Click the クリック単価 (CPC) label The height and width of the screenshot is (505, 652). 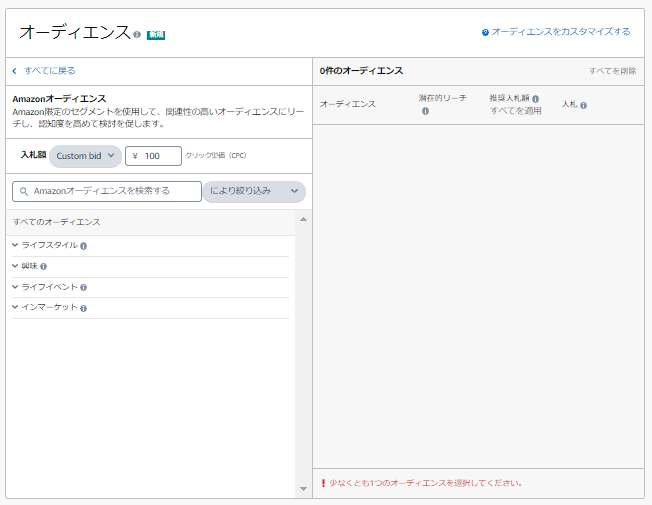point(216,156)
